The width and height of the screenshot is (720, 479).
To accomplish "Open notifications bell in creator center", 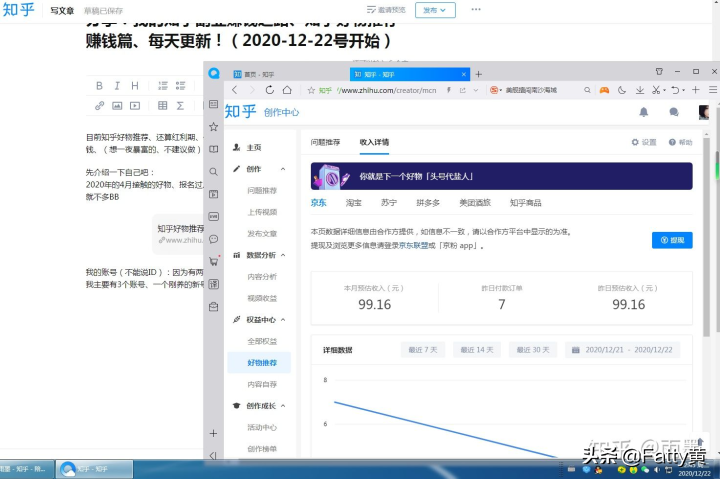I will tap(644, 112).
